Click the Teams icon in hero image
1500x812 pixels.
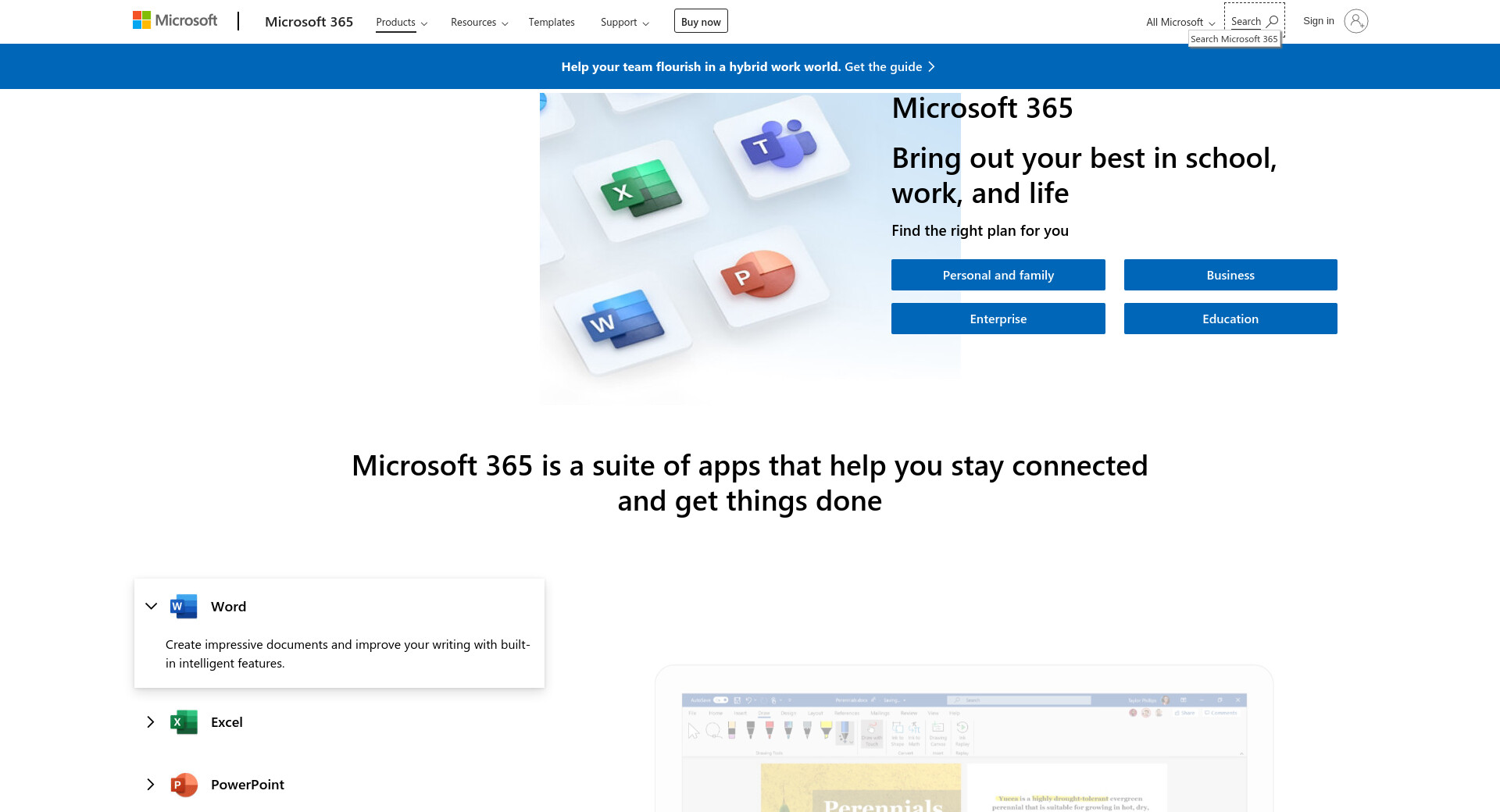779,144
